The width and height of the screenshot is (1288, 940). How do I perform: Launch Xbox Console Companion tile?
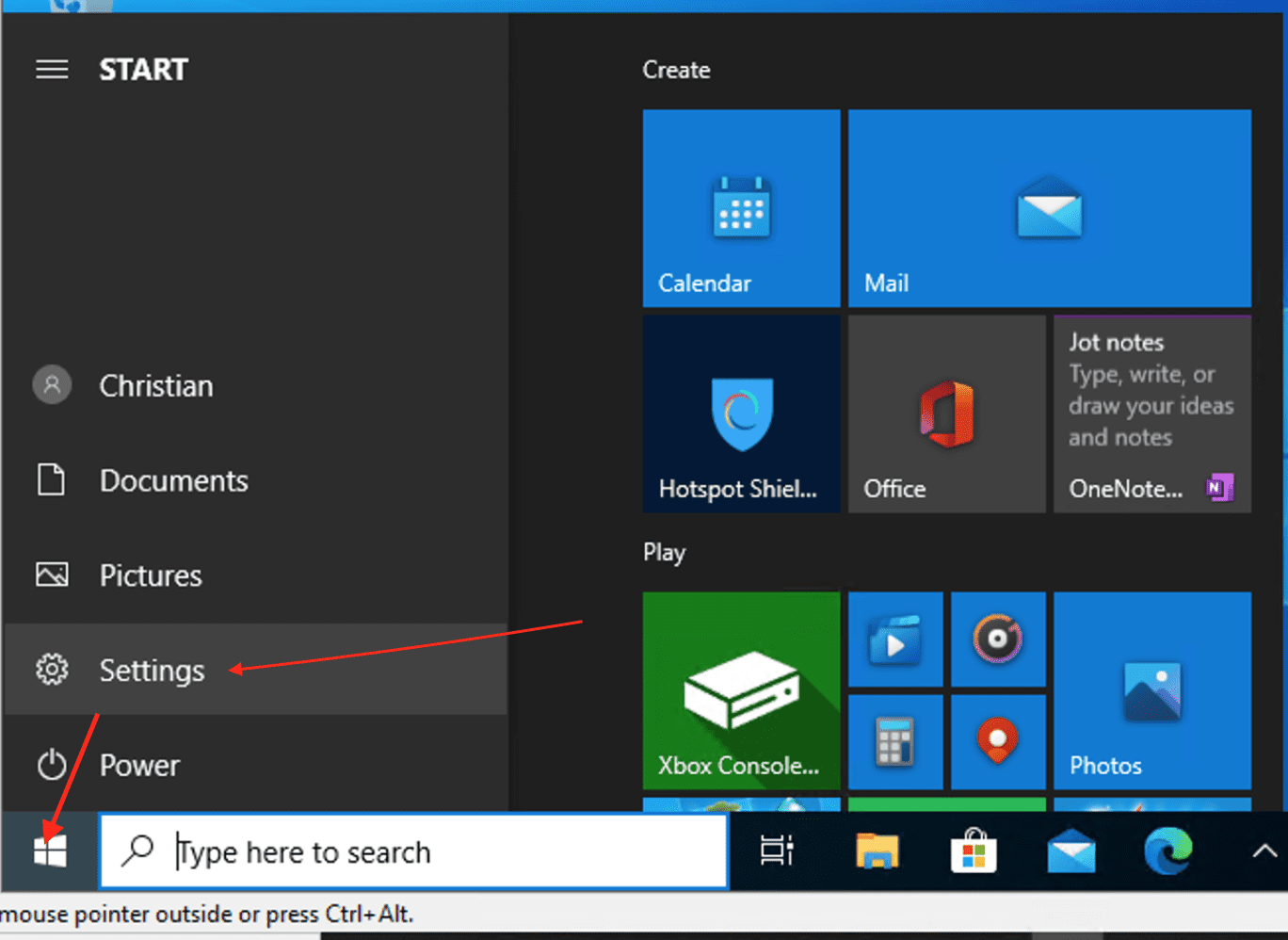coord(741,690)
